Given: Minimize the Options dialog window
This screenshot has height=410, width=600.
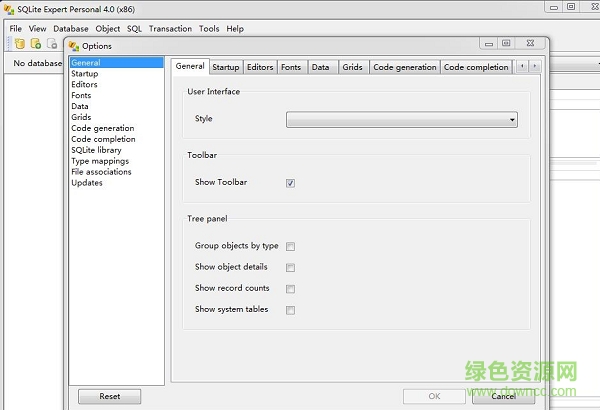Looking at the screenshot, I should (489, 43).
